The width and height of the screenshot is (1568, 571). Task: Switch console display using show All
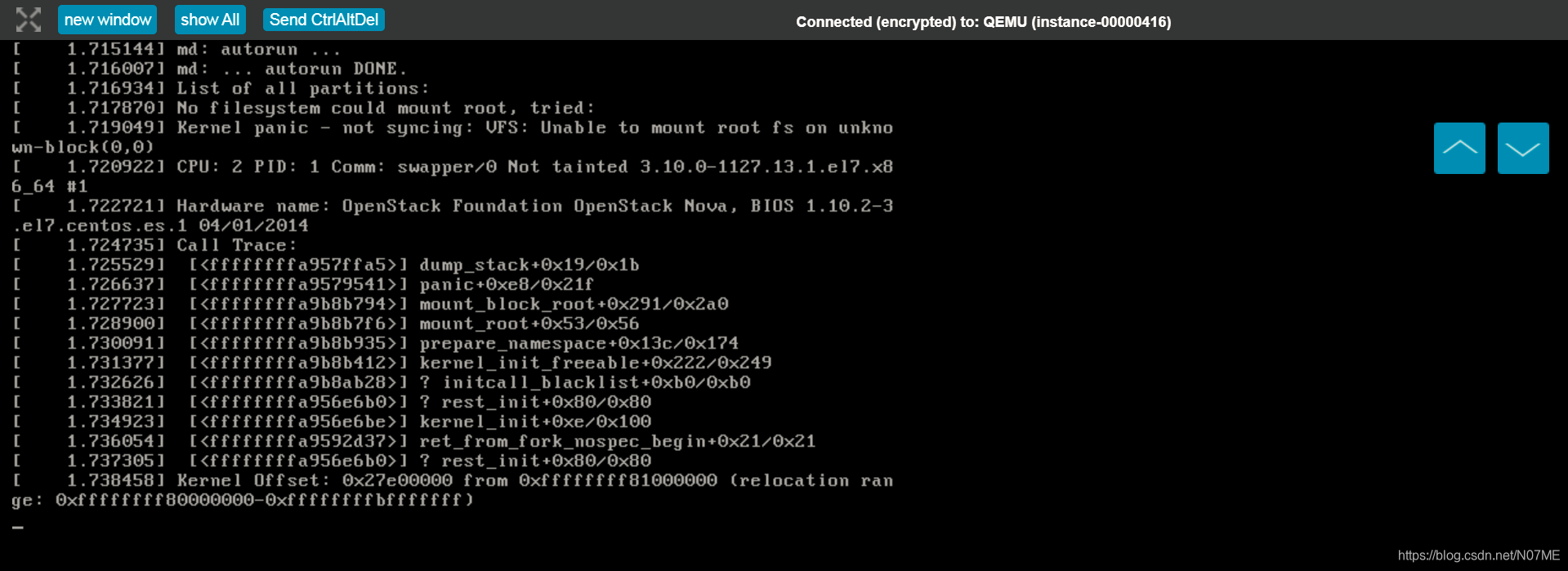(210, 19)
